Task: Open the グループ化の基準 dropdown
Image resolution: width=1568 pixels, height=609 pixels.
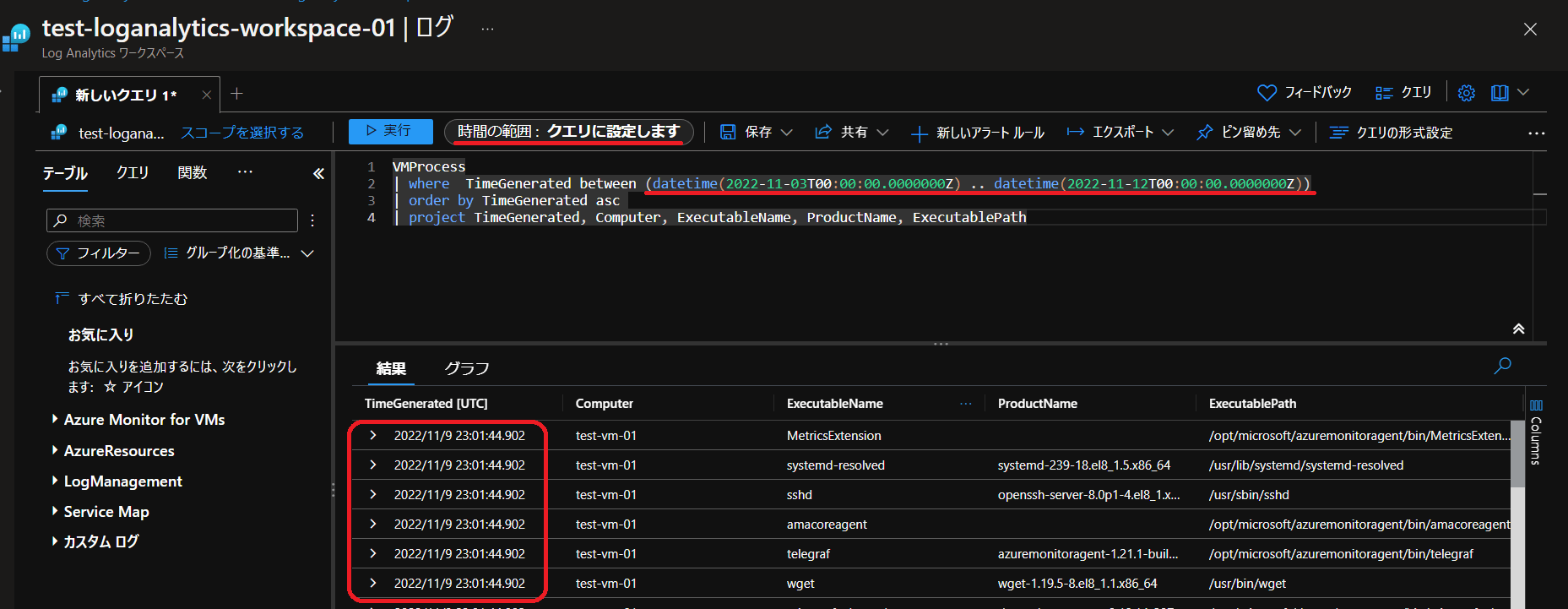Action: click(239, 253)
